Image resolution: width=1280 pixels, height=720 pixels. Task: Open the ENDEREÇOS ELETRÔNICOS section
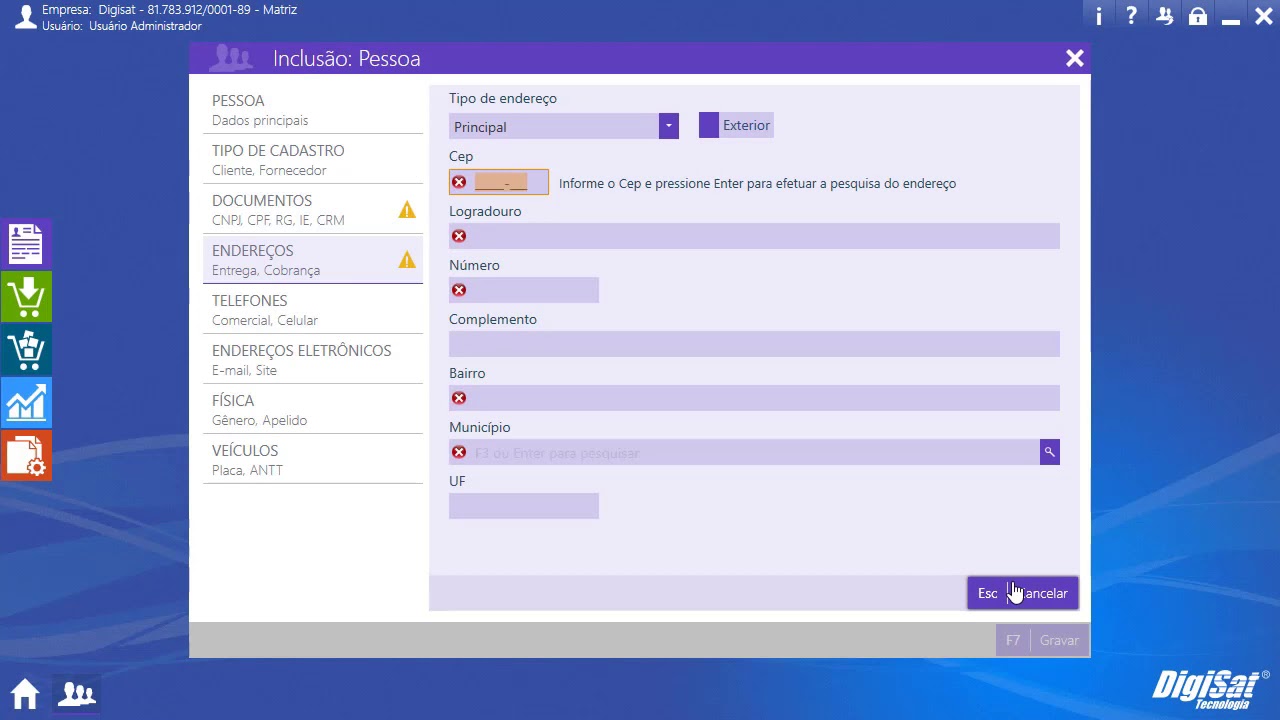pyautogui.click(x=313, y=359)
